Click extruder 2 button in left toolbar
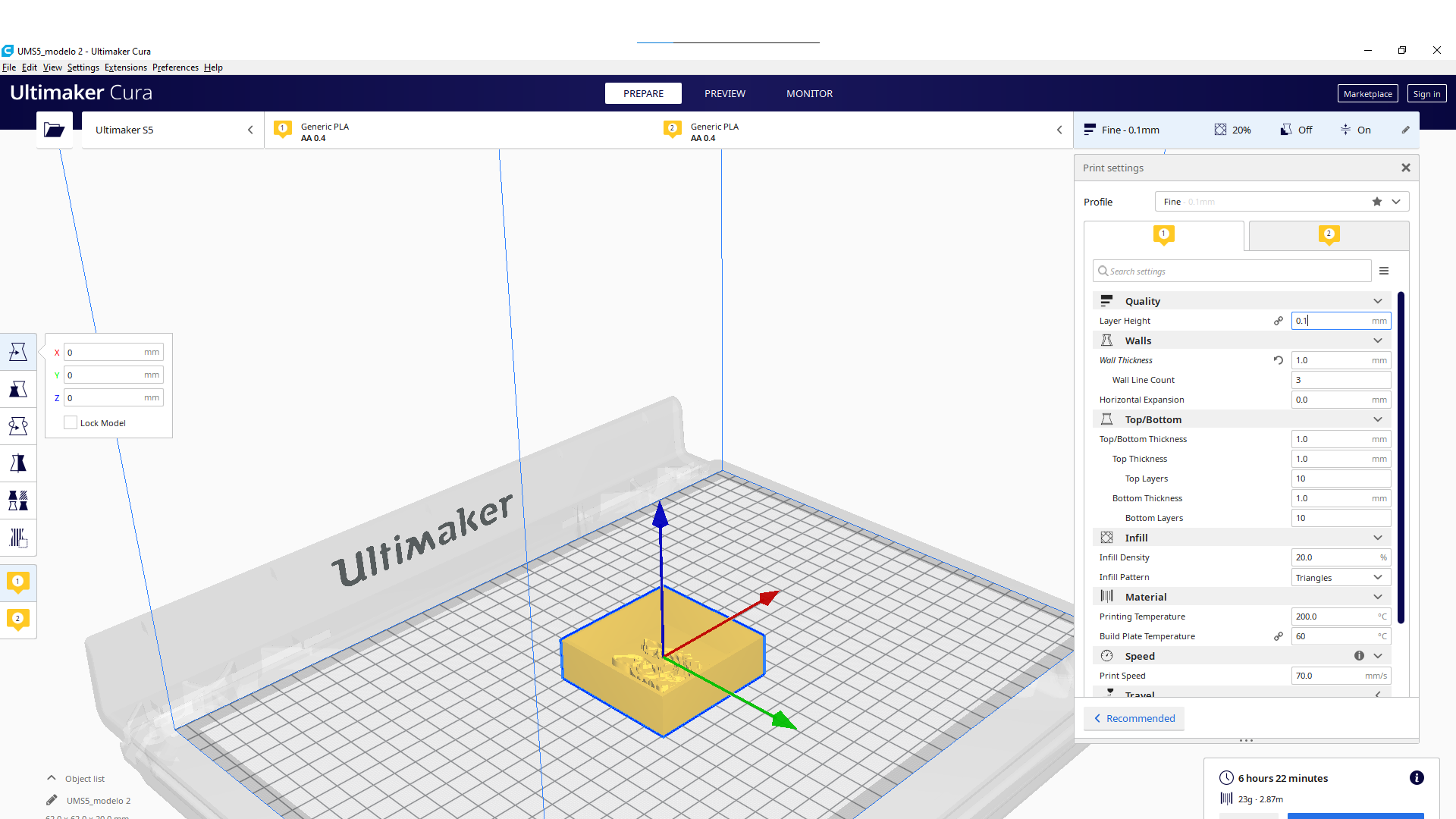 coord(18,620)
